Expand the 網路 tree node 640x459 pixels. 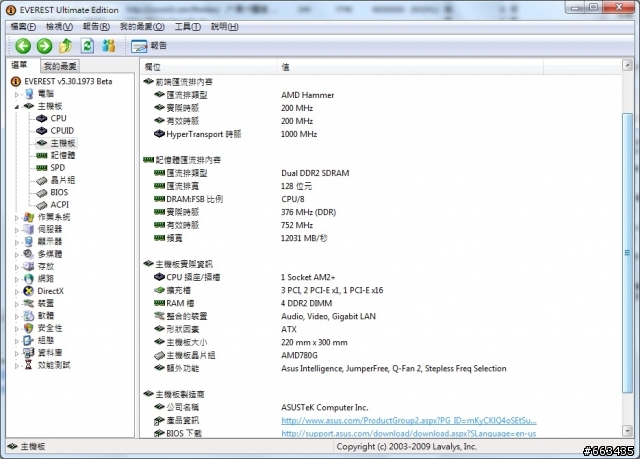tap(17, 279)
